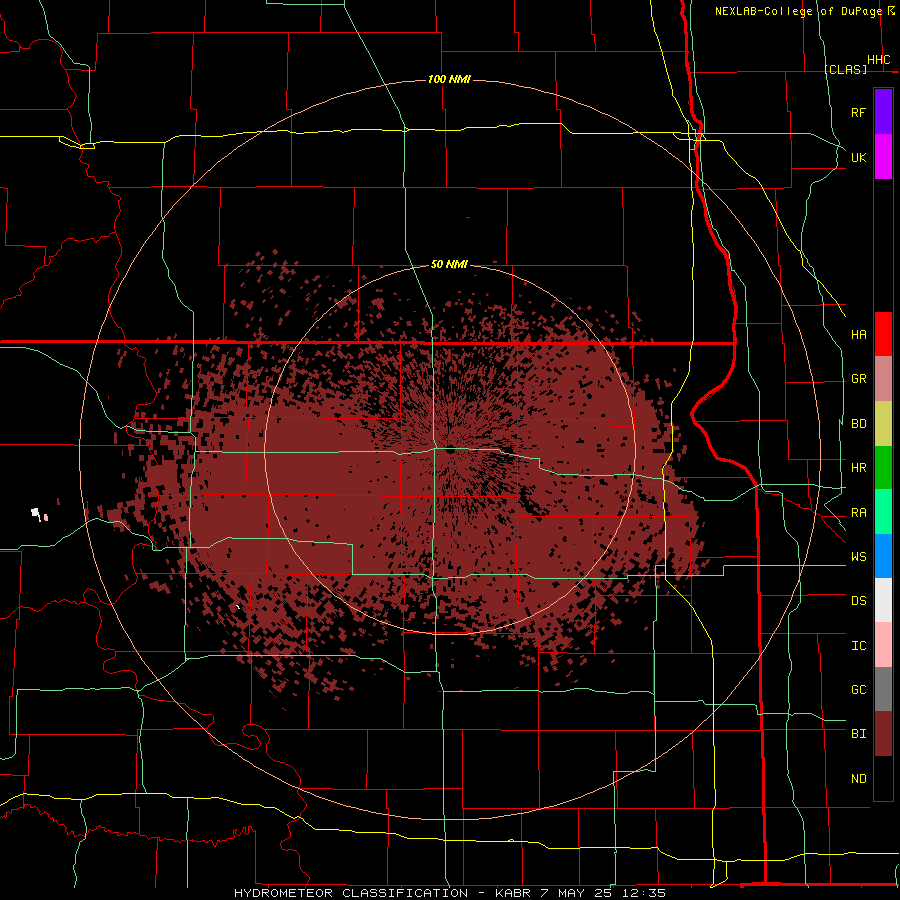Click the HR green legend swatch
The image size is (900, 900).
[x=883, y=468]
